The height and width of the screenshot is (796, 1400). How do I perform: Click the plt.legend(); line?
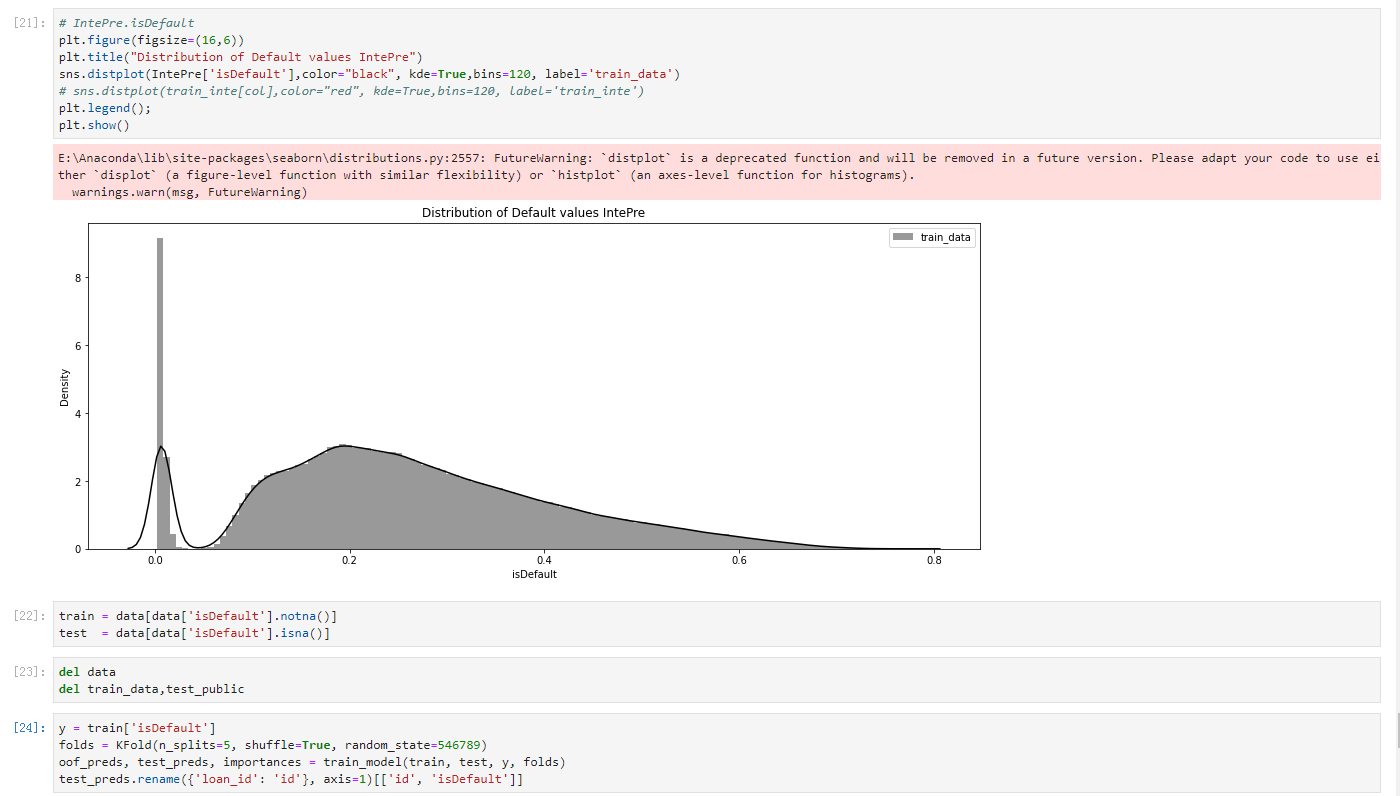105,108
